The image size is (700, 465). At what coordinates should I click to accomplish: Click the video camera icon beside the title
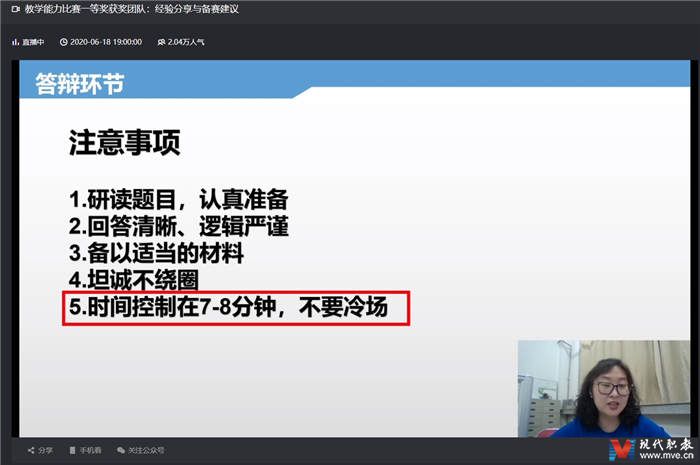[15, 8]
